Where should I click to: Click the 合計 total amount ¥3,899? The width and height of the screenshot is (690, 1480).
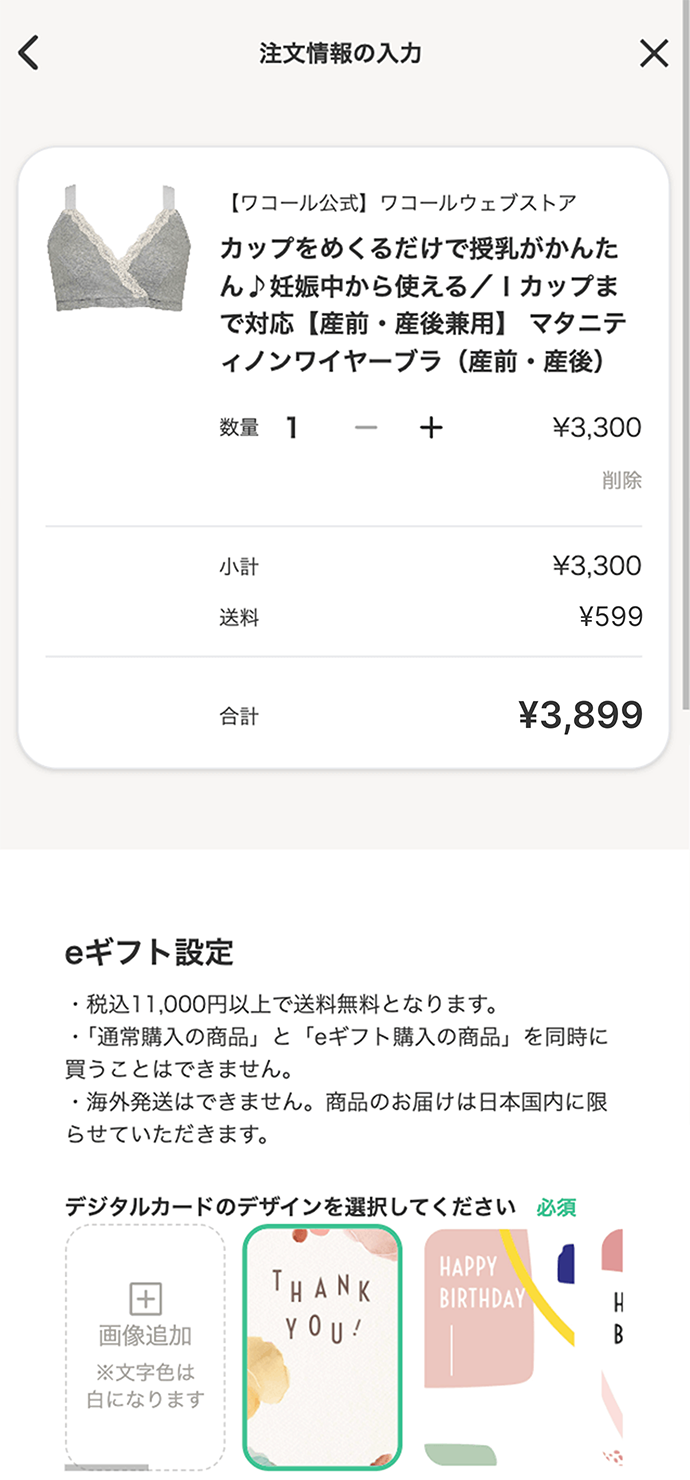pyautogui.click(x=580, y=715)
